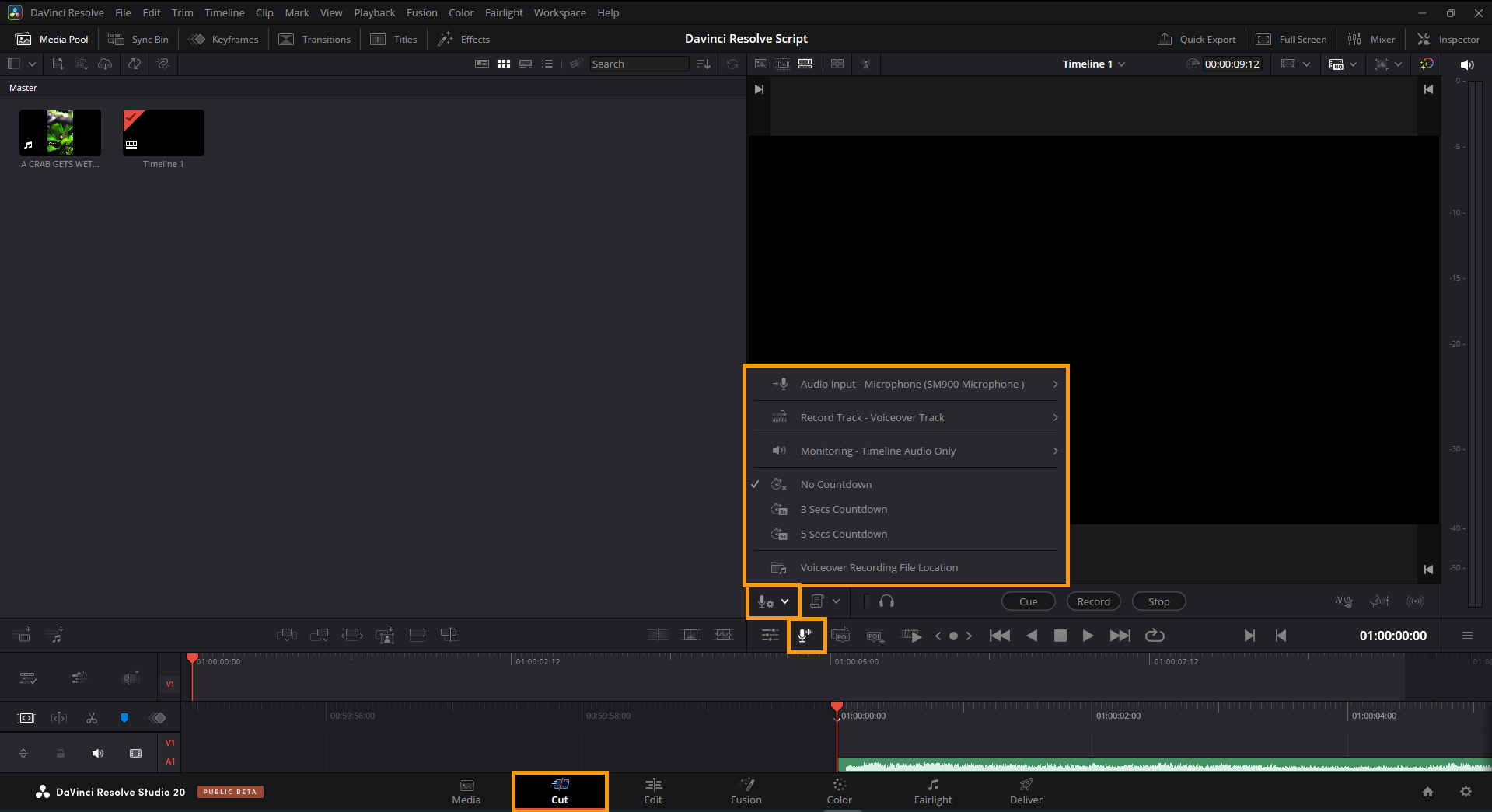The image size is (1492, 812).
Task: Expand the Monitoring Timeline Audio Only submenu
Action: (906, 451)
